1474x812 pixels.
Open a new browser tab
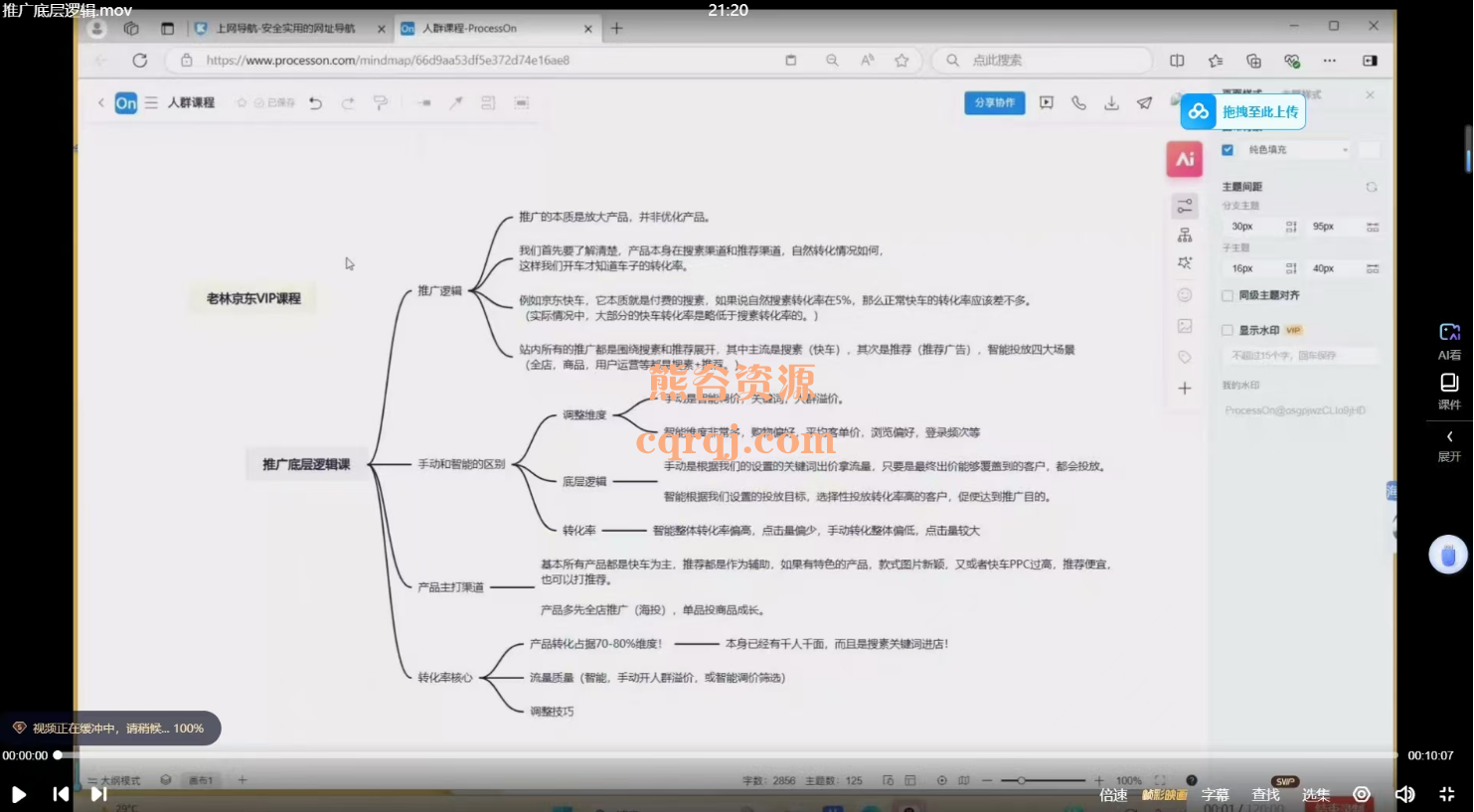[x=616, y=29]
